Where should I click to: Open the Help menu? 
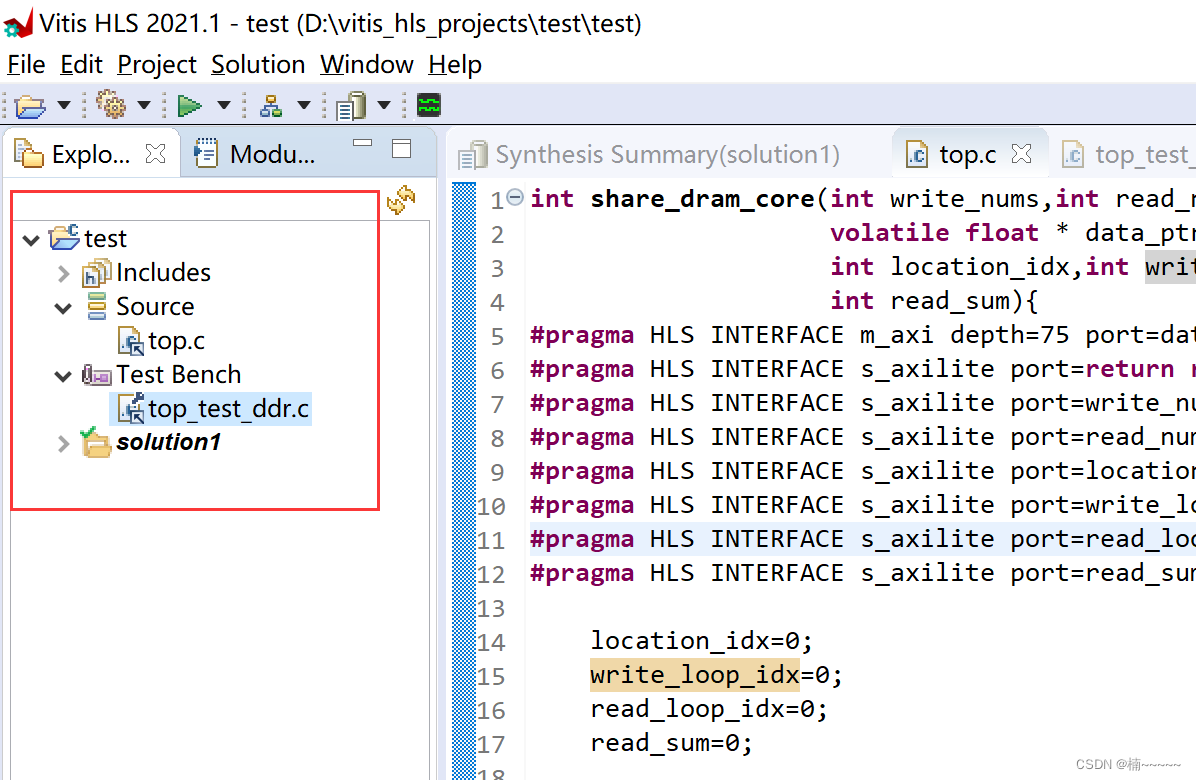(455, 65)
